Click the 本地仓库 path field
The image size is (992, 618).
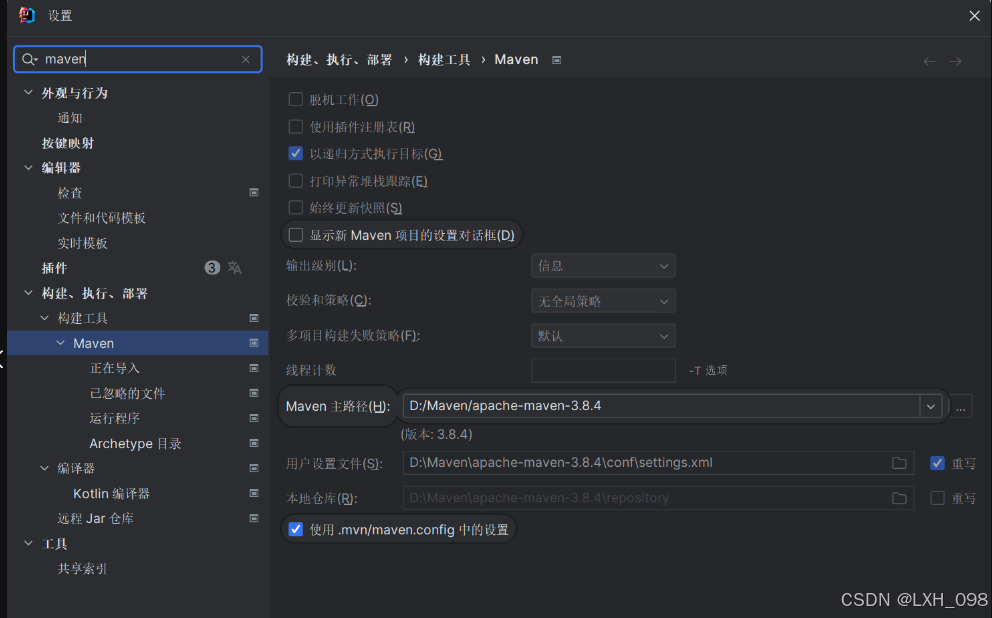(x=658, y=498)
